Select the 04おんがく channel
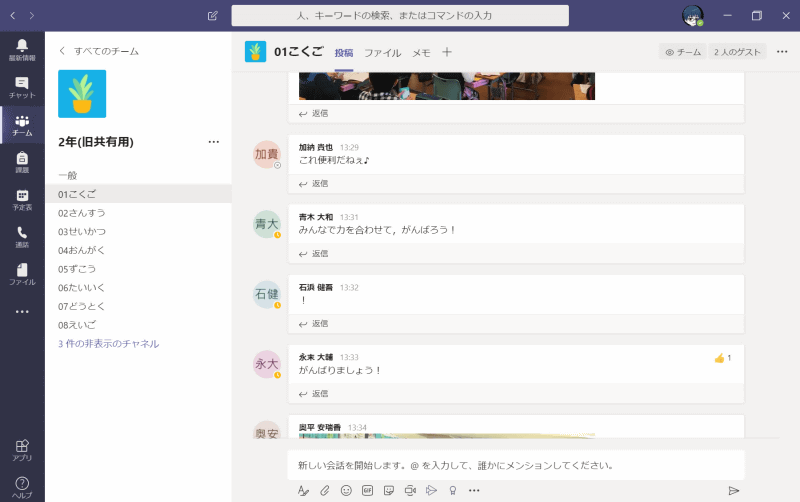 click(138, 250)
